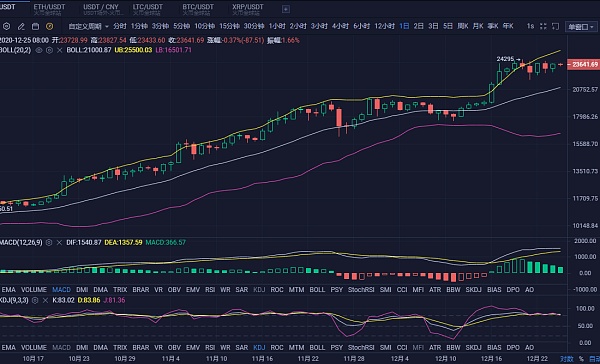Choose TRIX in MACD panel indicator row

[120, 290]
